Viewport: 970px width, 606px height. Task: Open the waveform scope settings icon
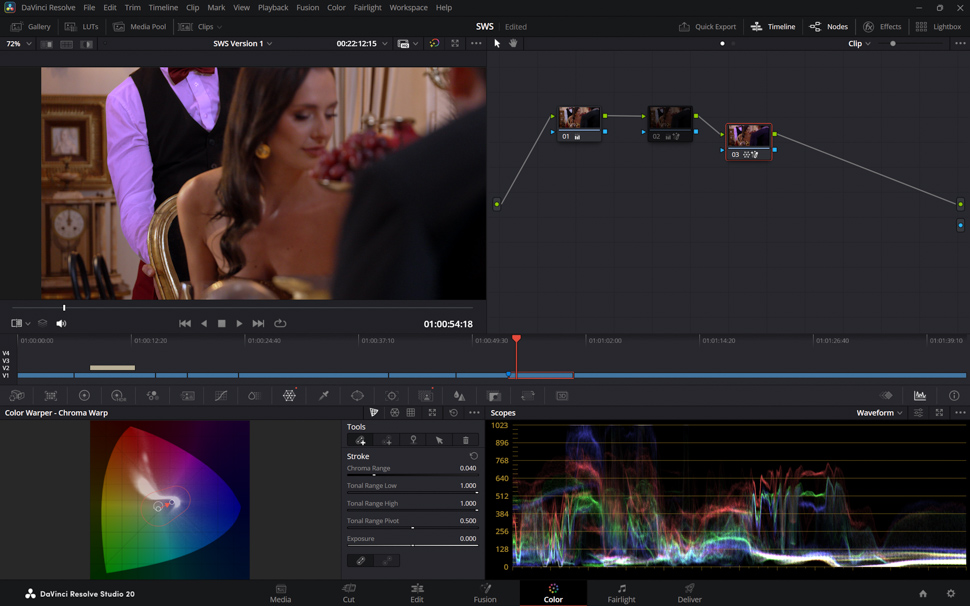(918, 413)
